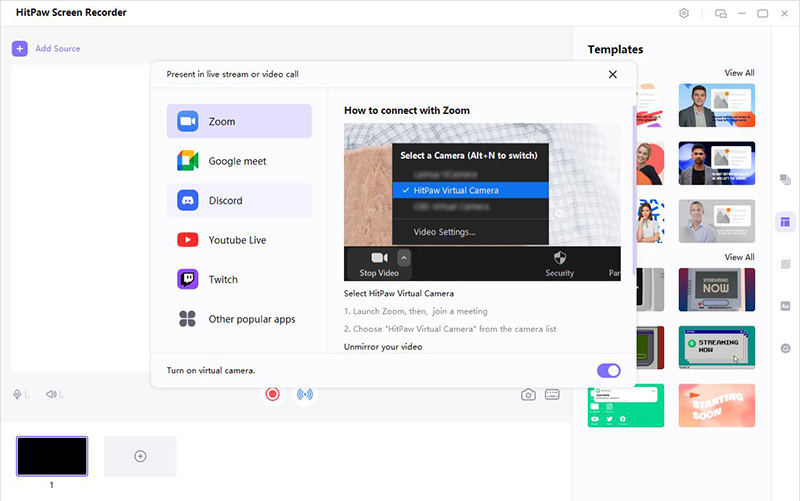Start recording with red record button
This screenshot has height=501, width=800.
tap(272, 394)
